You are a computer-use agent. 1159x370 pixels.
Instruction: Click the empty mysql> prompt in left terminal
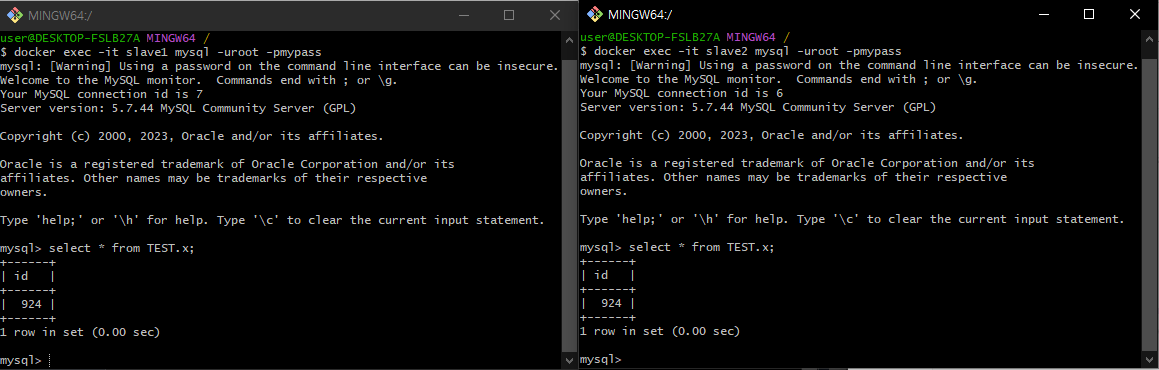(21, 360)
